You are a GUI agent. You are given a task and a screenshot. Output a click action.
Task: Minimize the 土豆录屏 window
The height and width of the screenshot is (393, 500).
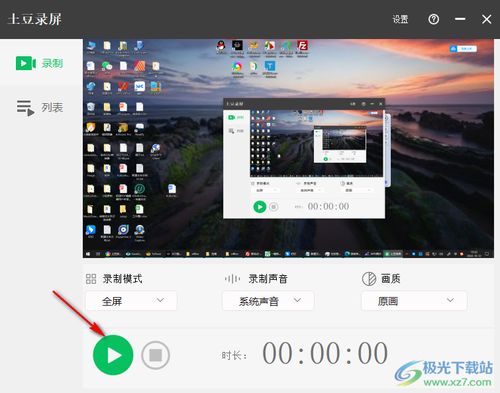click(460, 19)
